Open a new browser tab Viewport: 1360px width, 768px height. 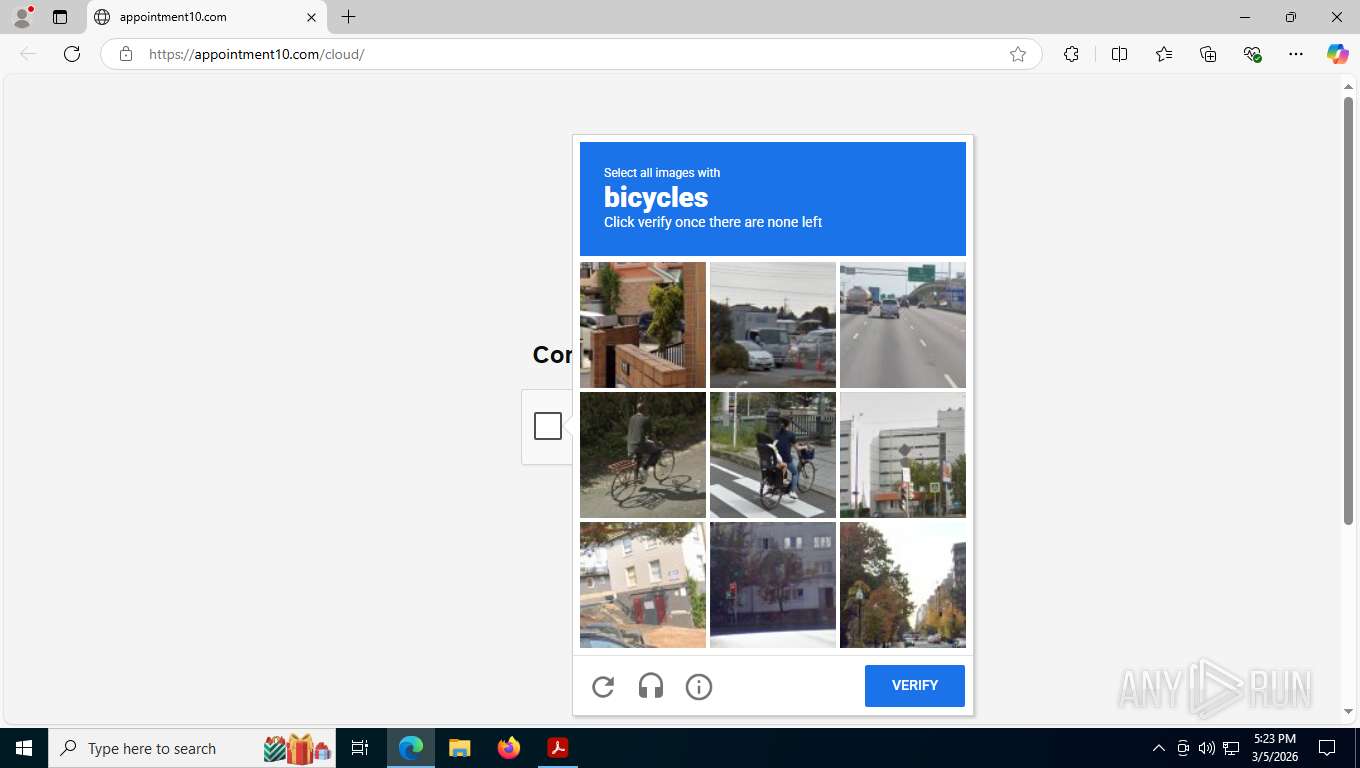click(x=348, y=17)
